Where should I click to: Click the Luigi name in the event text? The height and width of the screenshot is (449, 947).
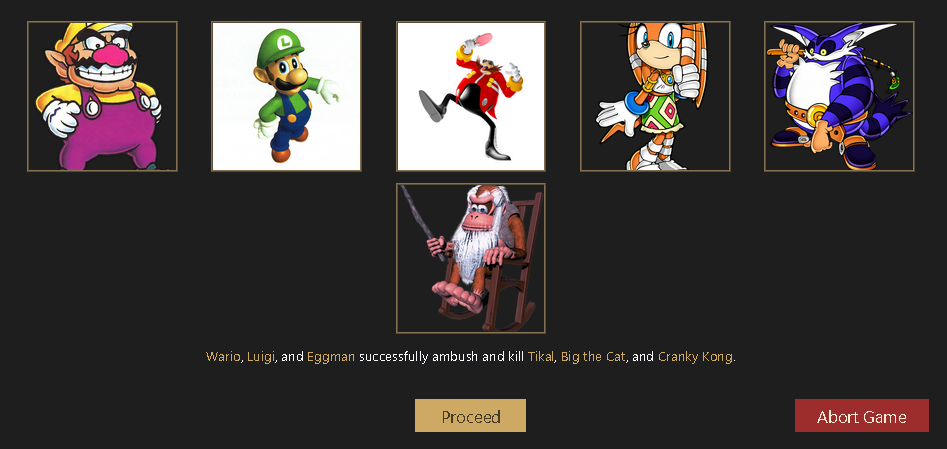[260, 357]
